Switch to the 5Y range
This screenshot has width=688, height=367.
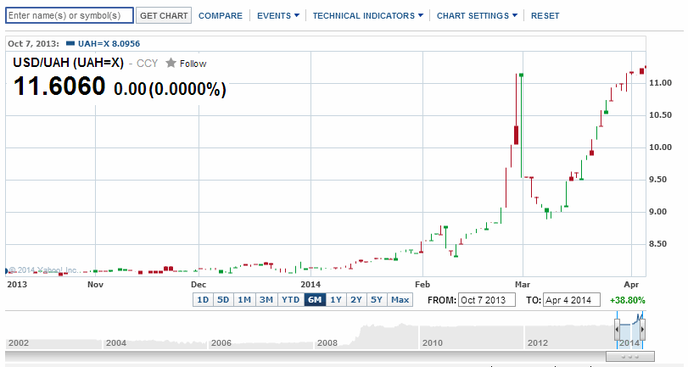tap(376, 300)
